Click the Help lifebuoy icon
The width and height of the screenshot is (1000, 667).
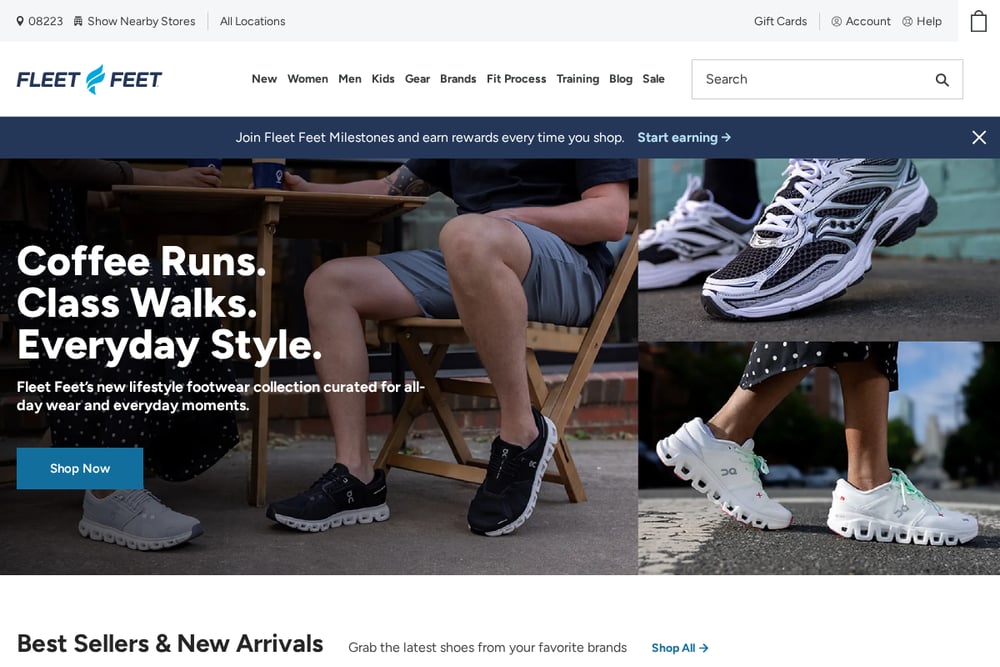point(907,21)
